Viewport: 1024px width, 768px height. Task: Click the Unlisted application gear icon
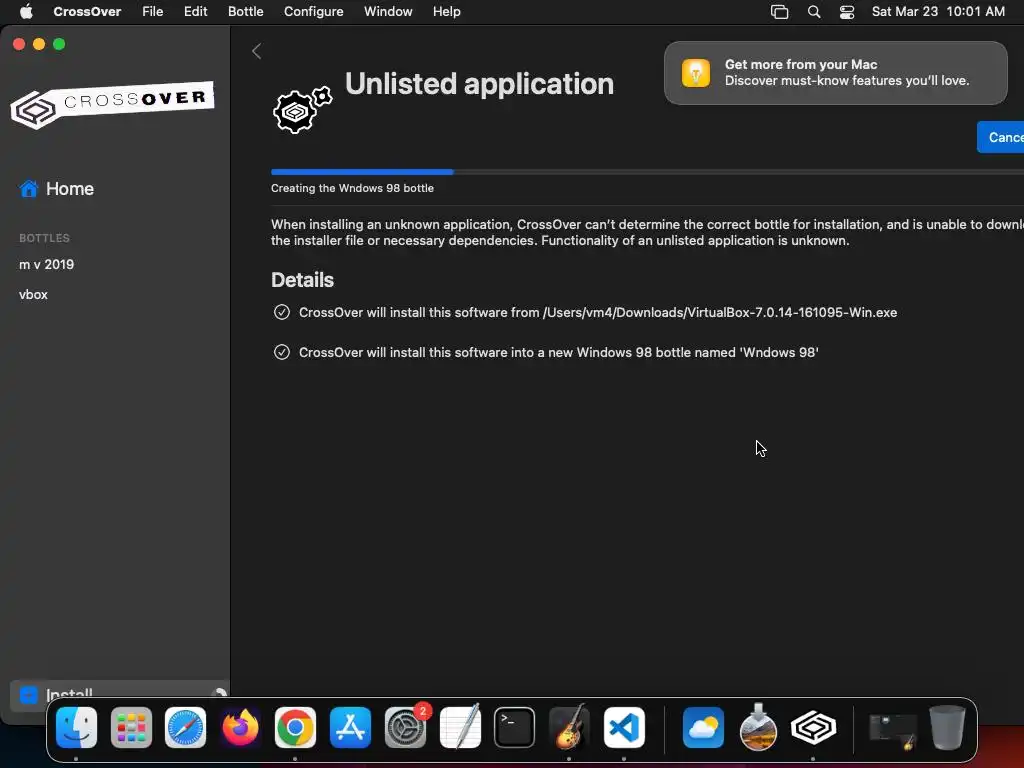click(x=302, y=110)
